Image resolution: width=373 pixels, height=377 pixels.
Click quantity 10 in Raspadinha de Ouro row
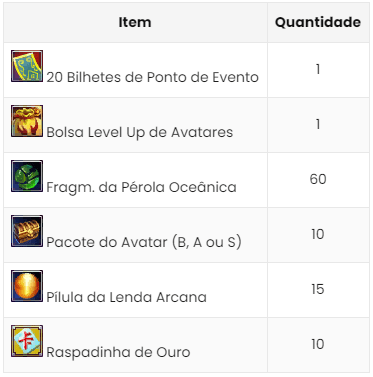(x=318, y=344)
